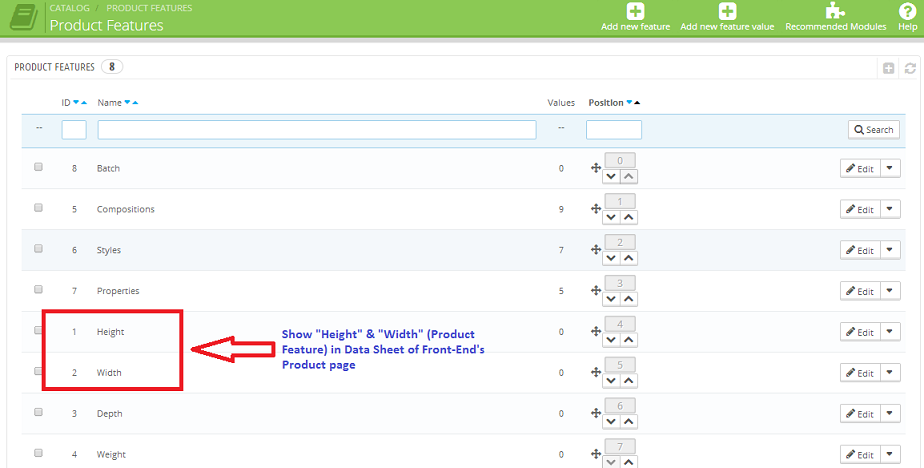
Task: Open dropdown beside Compositions Edit button
Action: (890, 209)
